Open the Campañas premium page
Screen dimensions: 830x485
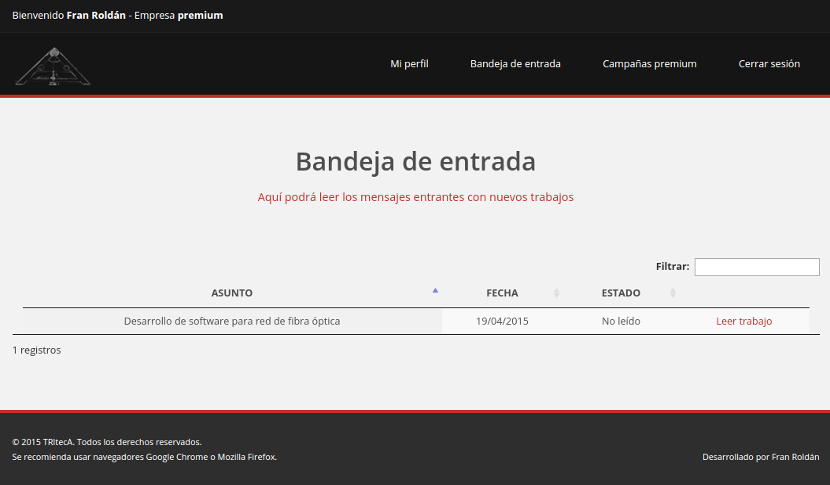coord(649,64)
